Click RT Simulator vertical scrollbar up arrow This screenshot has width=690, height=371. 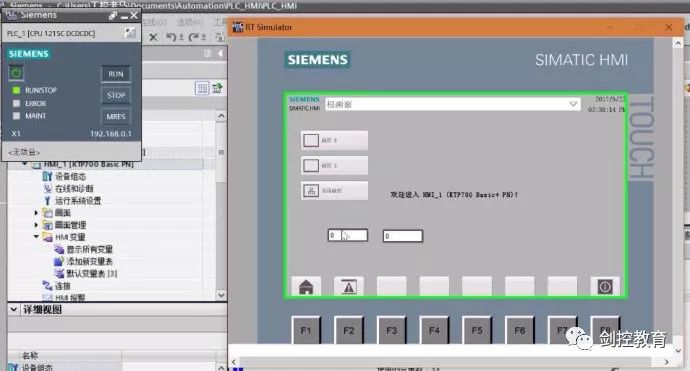click(x=678, y=44)
